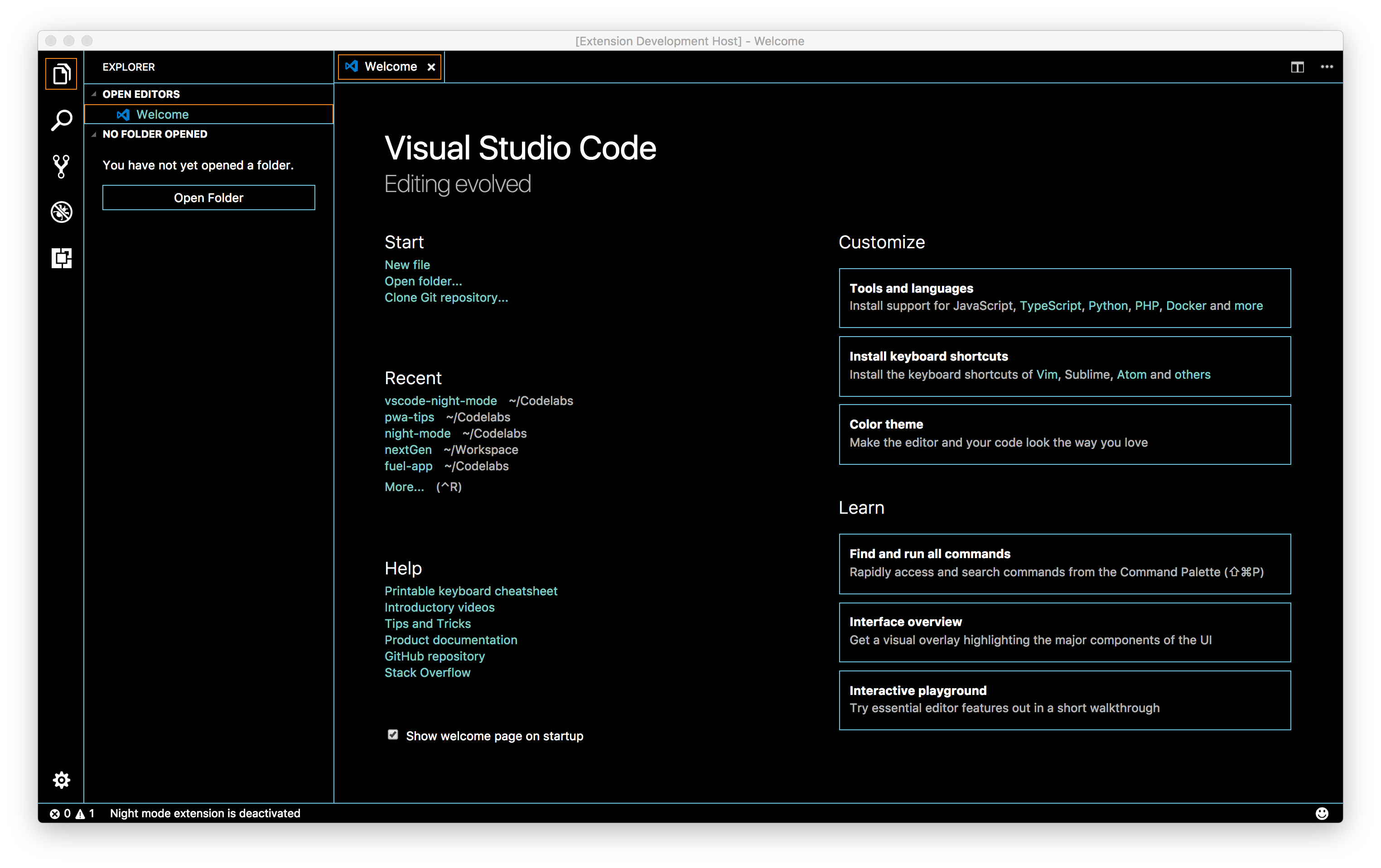The width and height of the screenshot is (1381, 868).
Task: Open the Search view in activity bar
Action: (x=61, y=121)
